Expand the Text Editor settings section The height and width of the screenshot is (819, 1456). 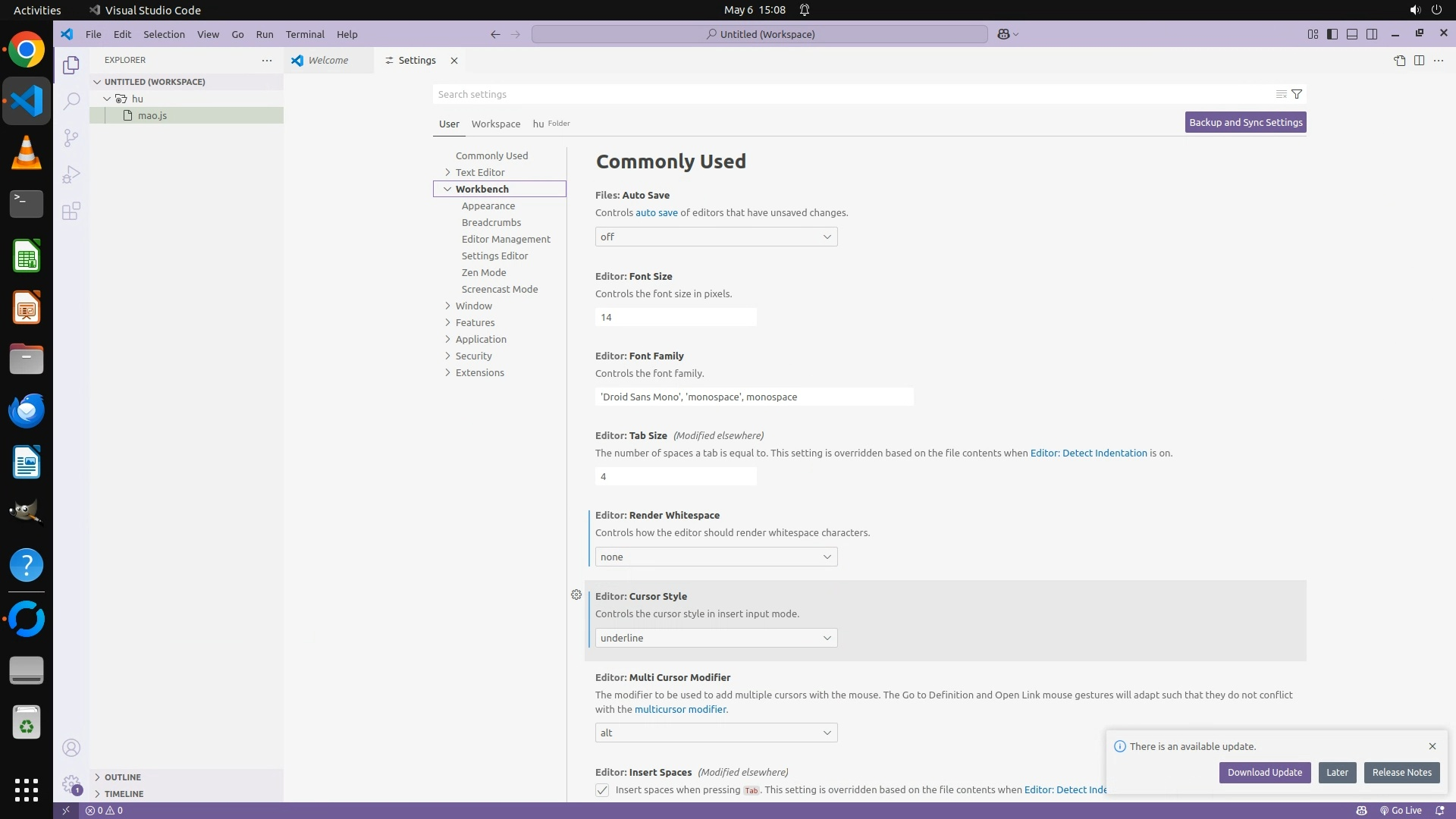479,172
